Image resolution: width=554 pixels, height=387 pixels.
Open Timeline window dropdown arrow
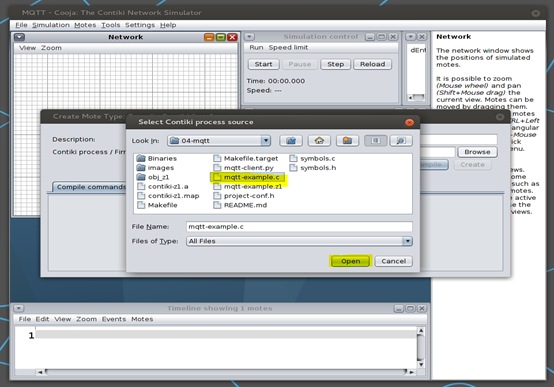[x=19, y=309]
